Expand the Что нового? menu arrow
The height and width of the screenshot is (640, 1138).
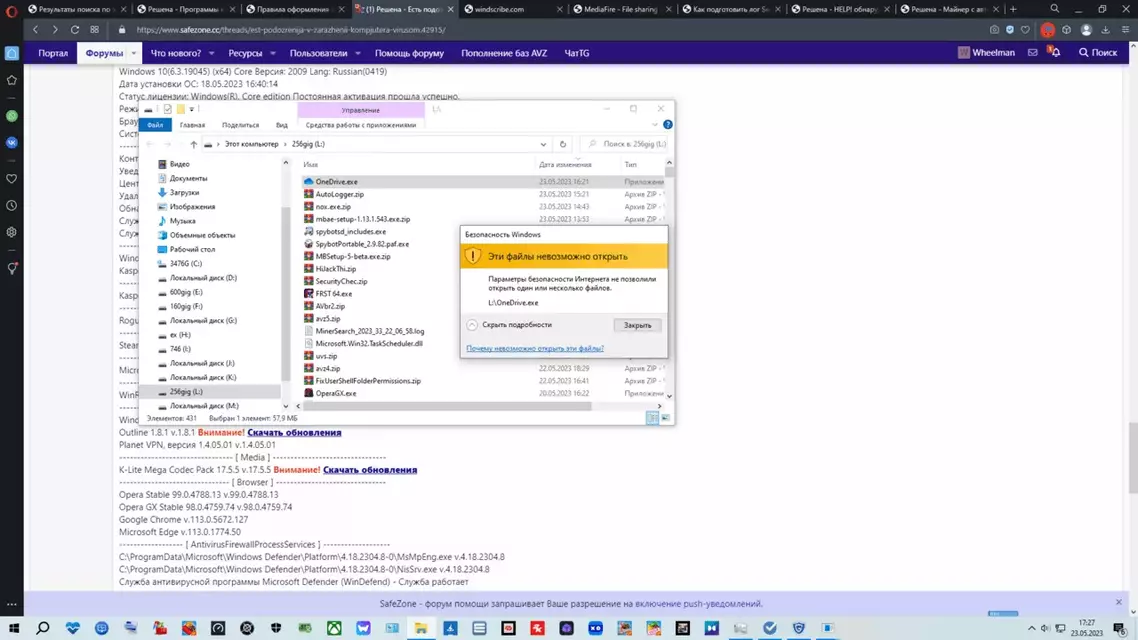211,53
